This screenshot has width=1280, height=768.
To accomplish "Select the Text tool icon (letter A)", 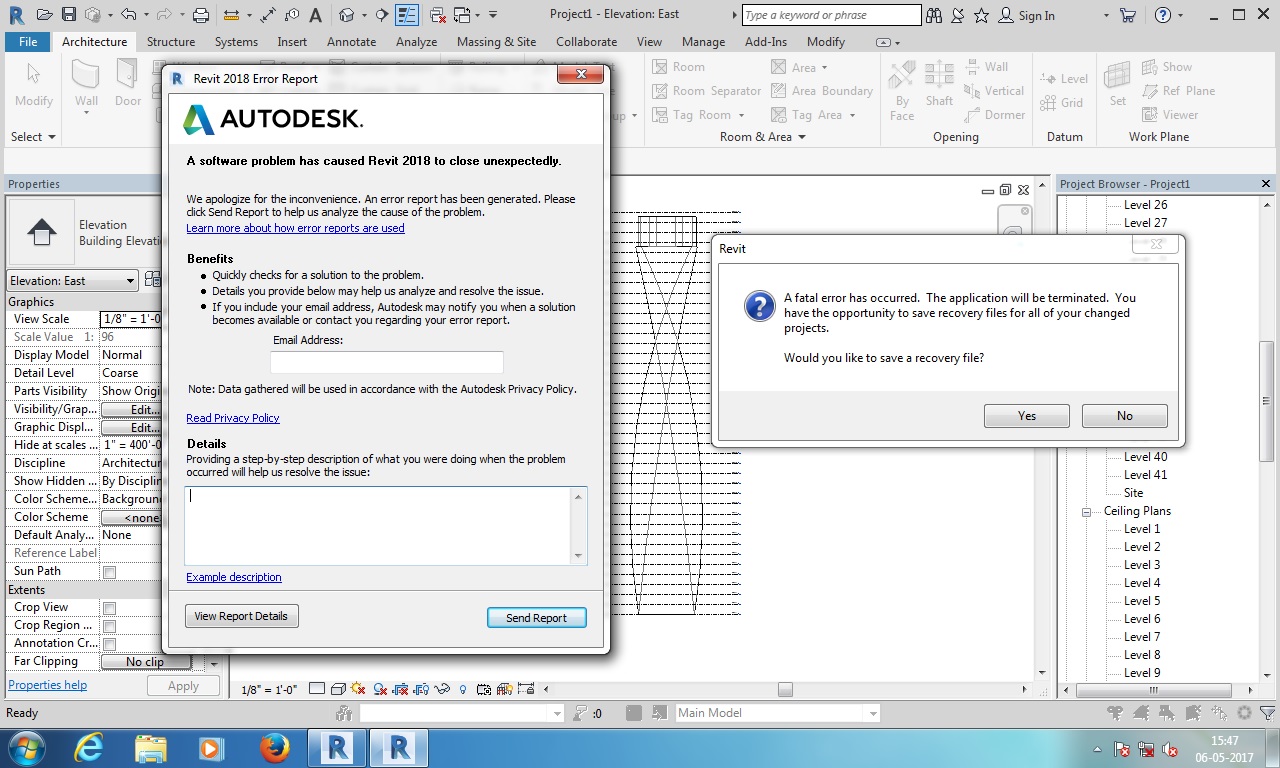I will pyautogui.click(x=315, y=15).
